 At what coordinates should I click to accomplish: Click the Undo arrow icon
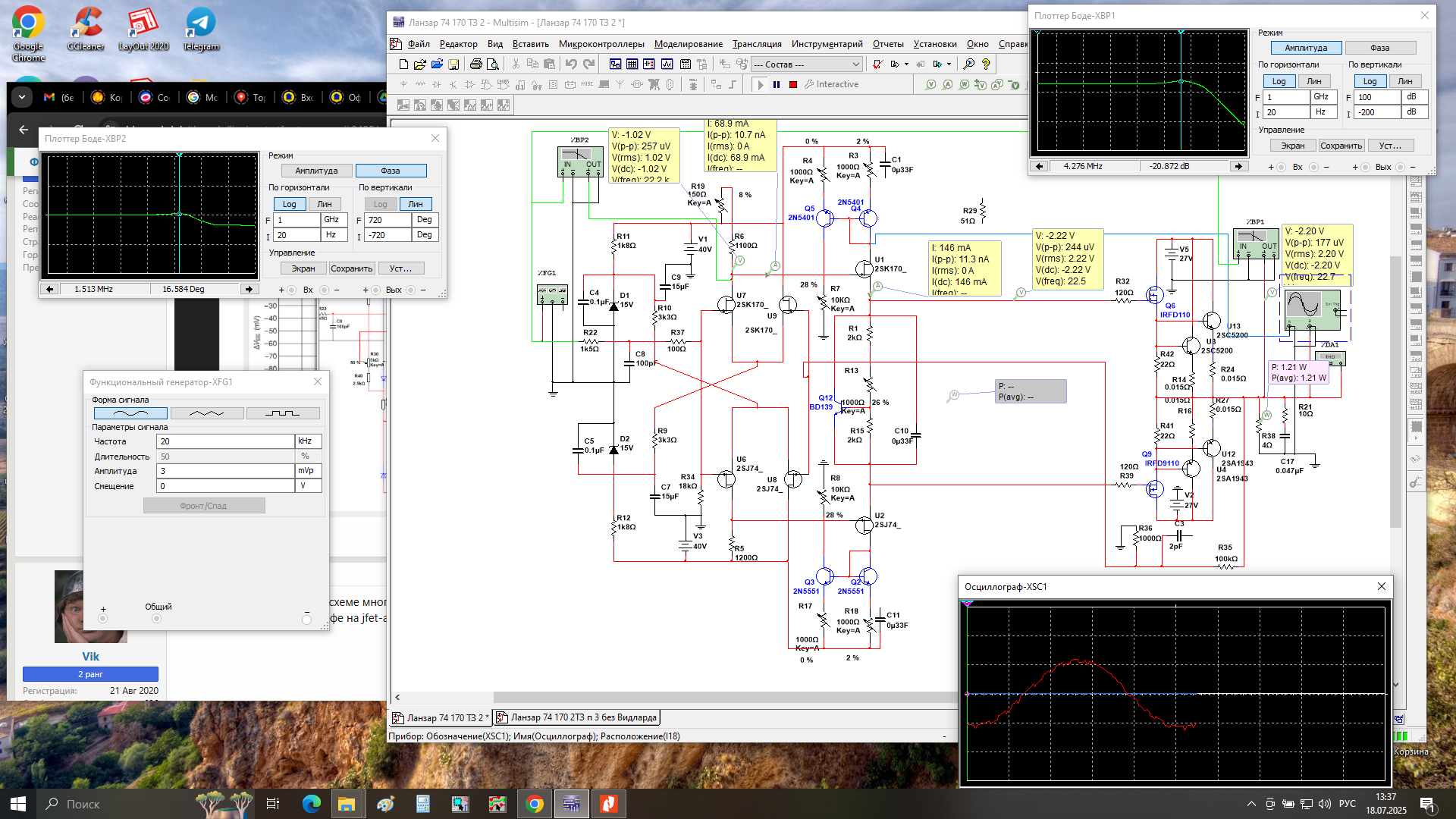tap(571, 64)
